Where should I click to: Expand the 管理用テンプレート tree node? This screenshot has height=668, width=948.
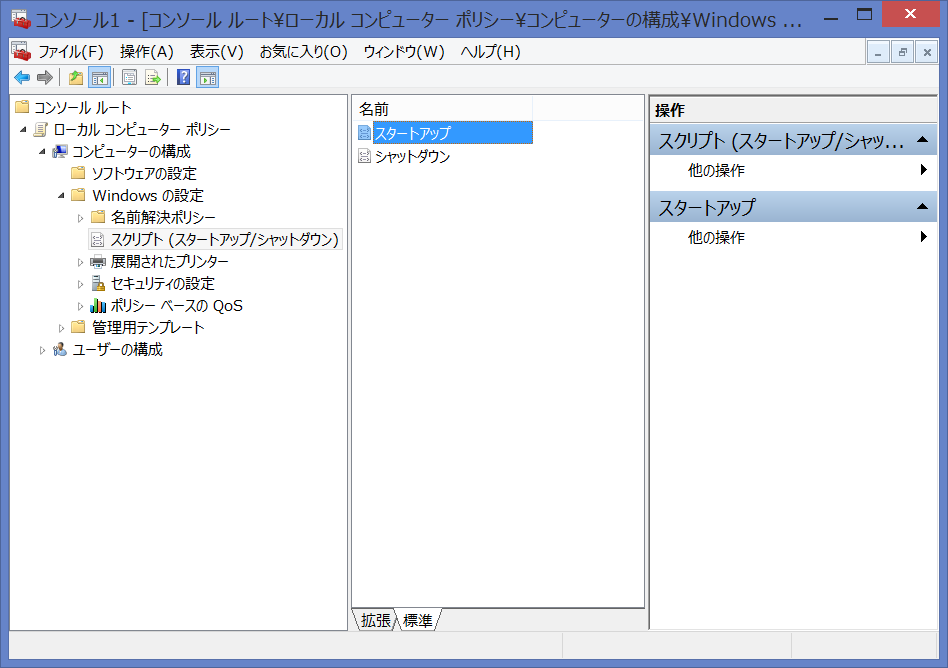pyautogui.click(x=63, y=327)
